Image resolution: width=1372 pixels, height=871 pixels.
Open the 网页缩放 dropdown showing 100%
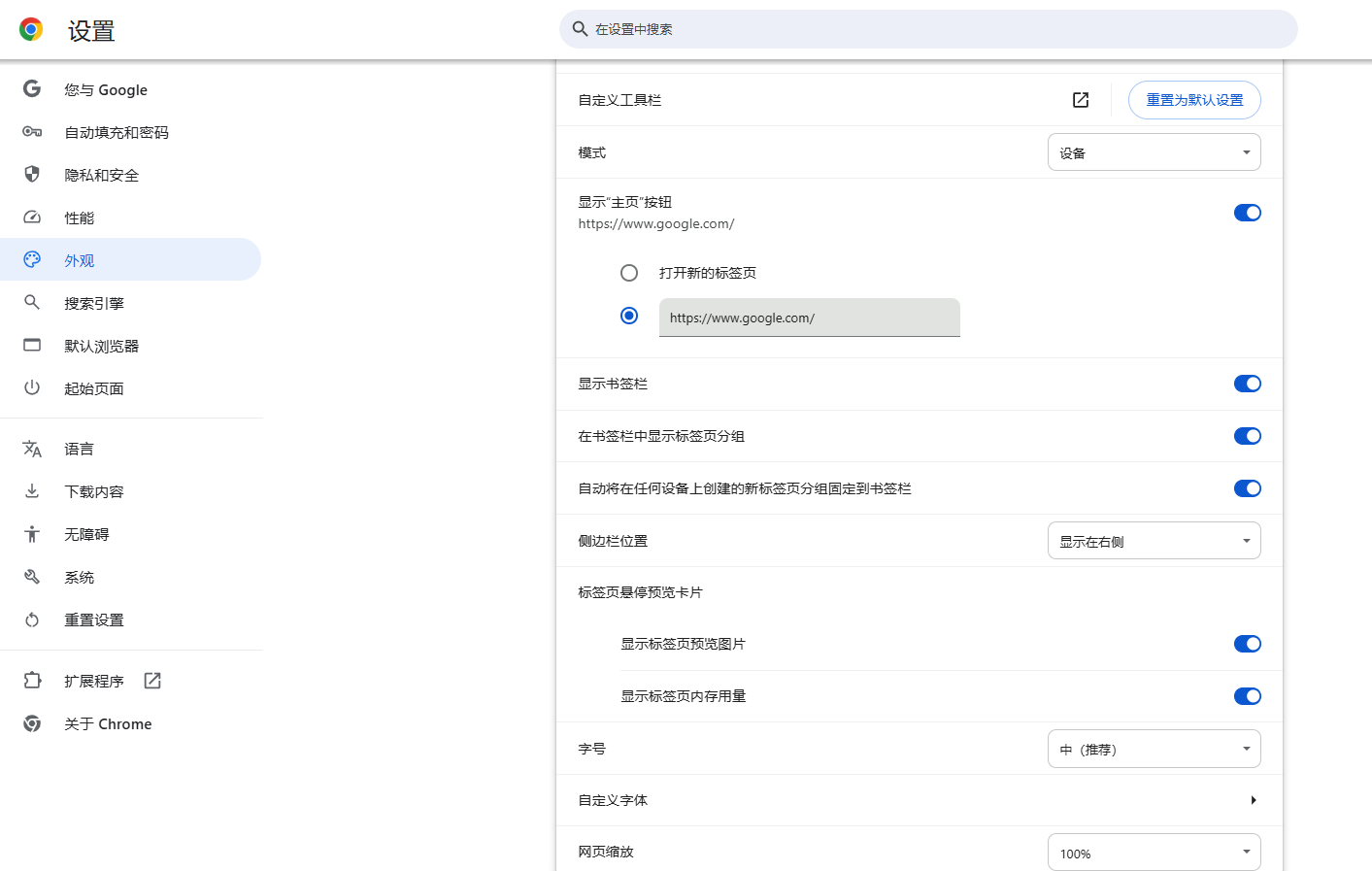(1154, 853)
